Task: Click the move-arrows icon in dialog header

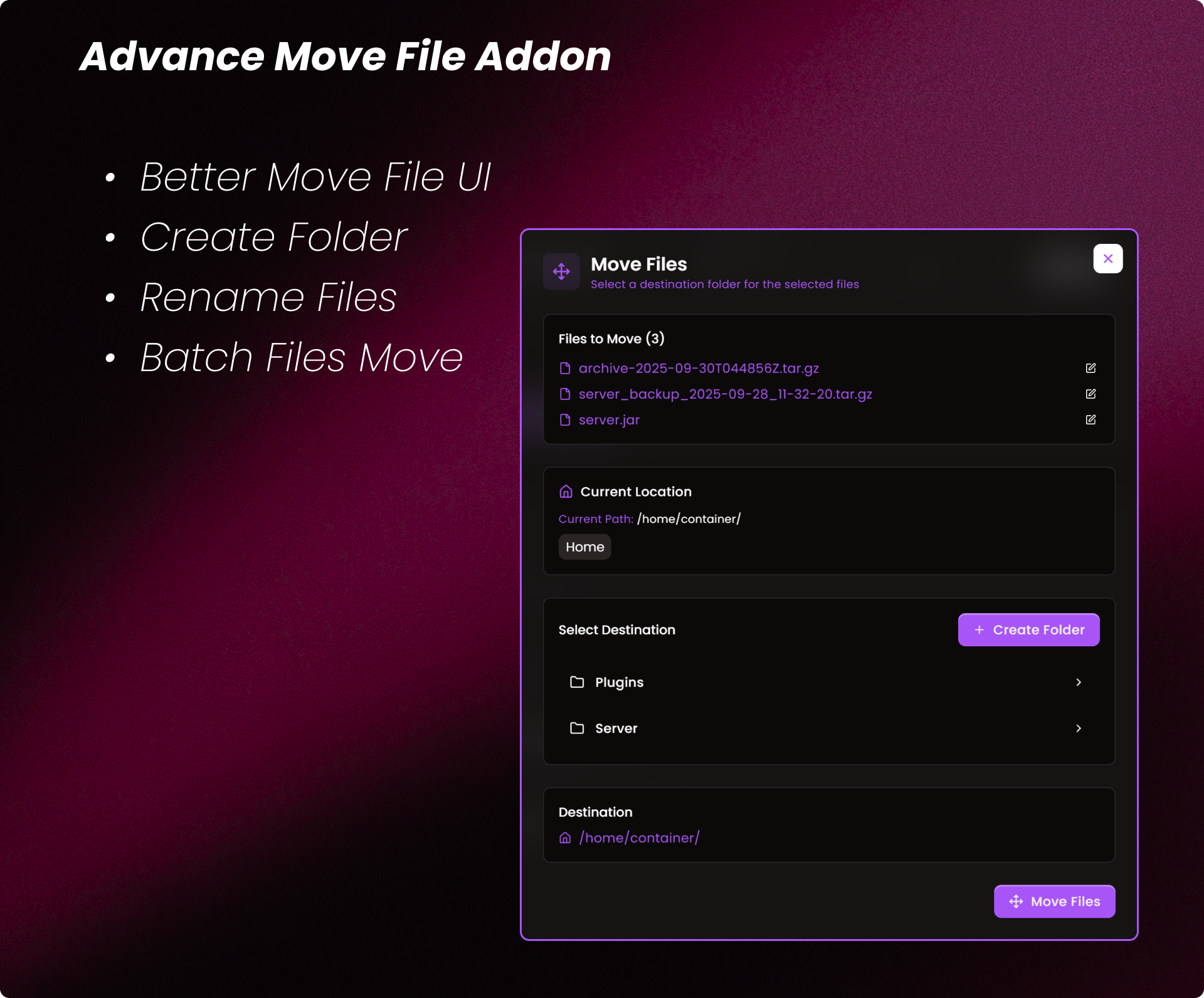Action: [x=561, y=271]
